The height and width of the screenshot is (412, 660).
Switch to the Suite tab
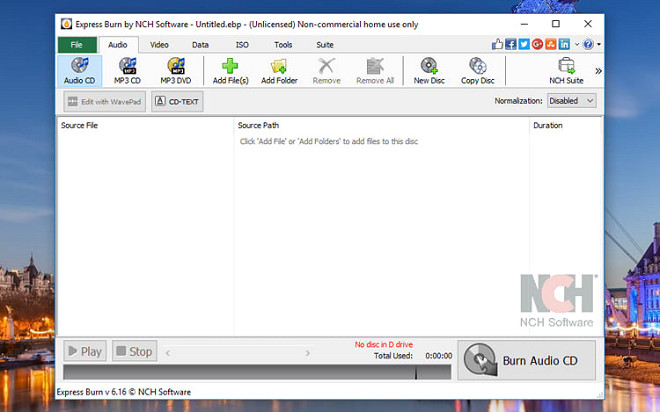click(x=325, y=45)
